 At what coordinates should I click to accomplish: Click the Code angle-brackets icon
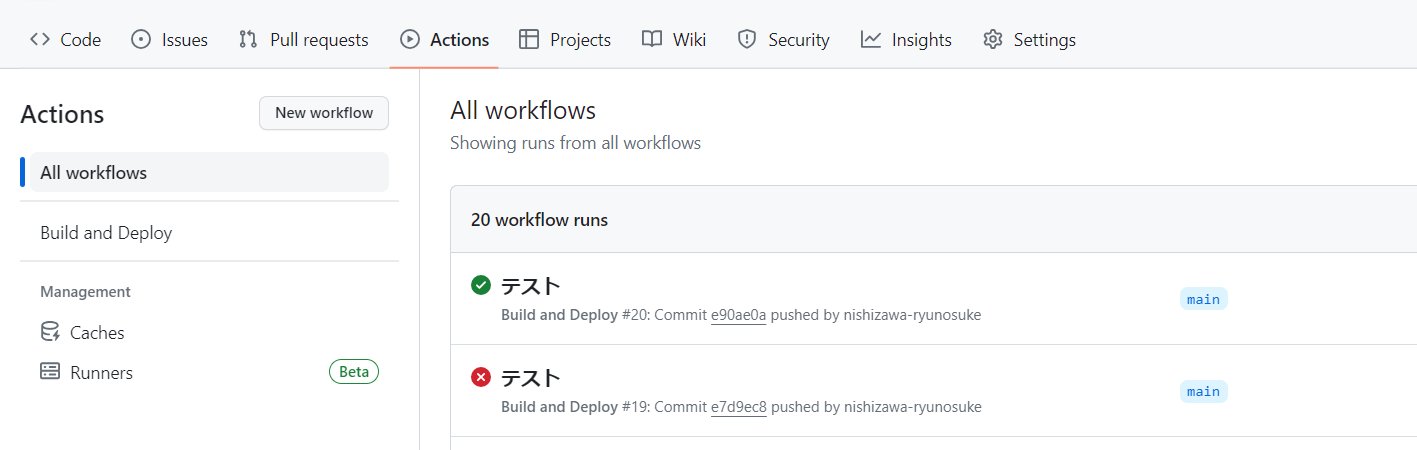point(40,40)
